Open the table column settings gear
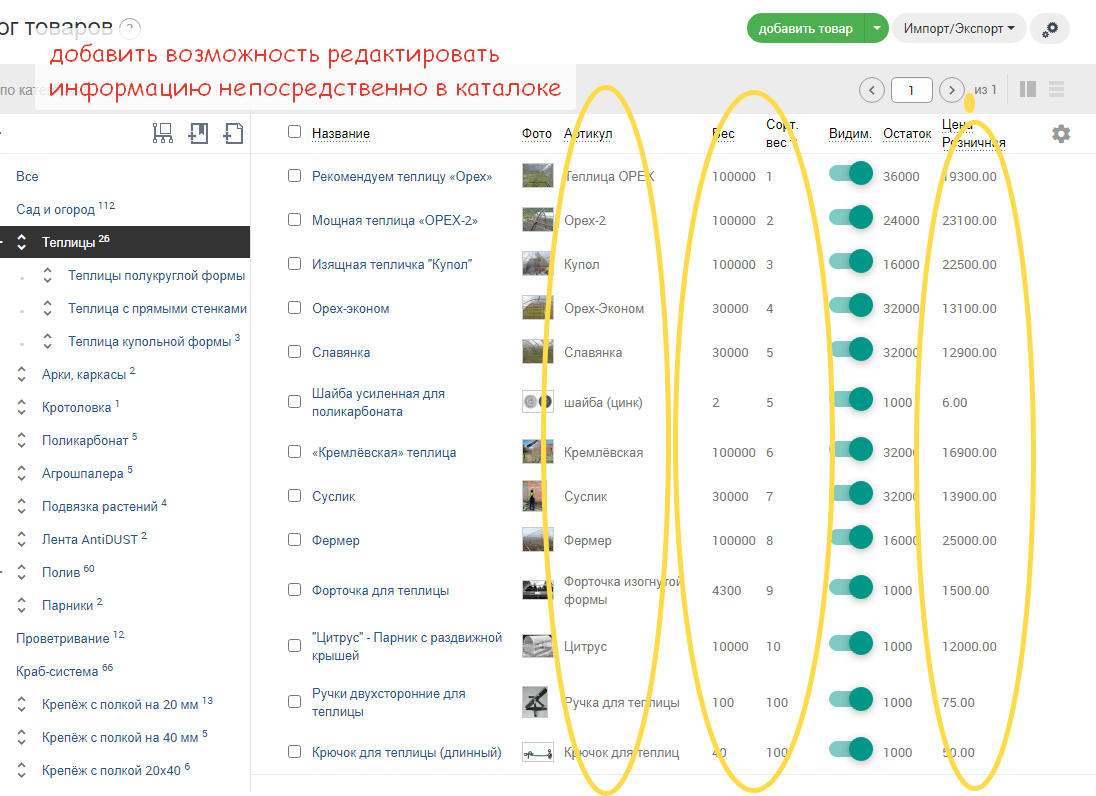The height and width of the screenshot is (796, 1096). coord(1061,133)
